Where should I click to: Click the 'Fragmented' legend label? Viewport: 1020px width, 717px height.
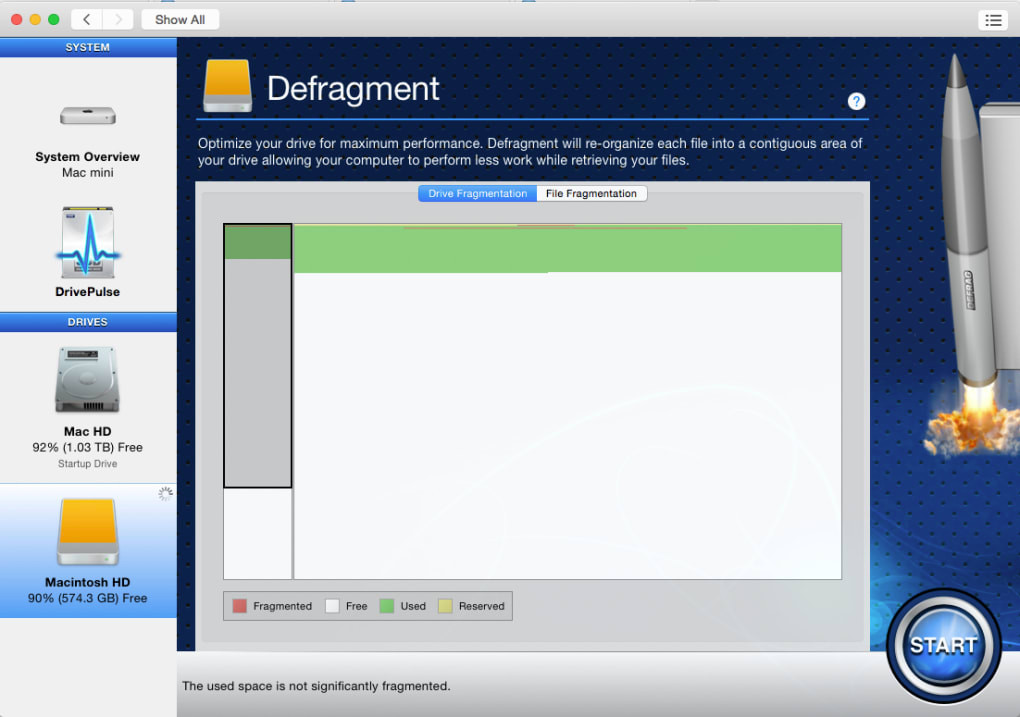point(282,606)
